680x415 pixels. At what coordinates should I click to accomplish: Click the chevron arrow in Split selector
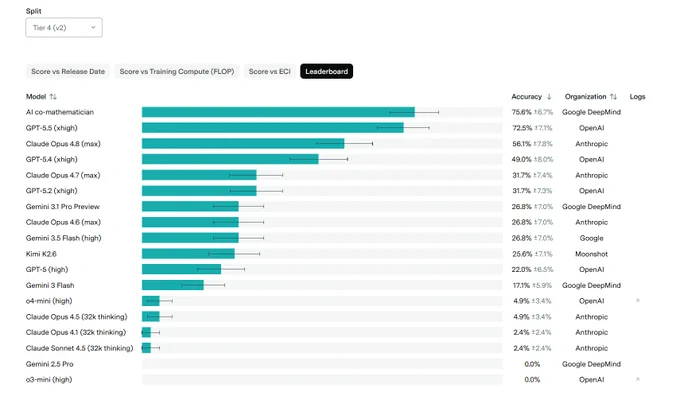click(93, 27)
